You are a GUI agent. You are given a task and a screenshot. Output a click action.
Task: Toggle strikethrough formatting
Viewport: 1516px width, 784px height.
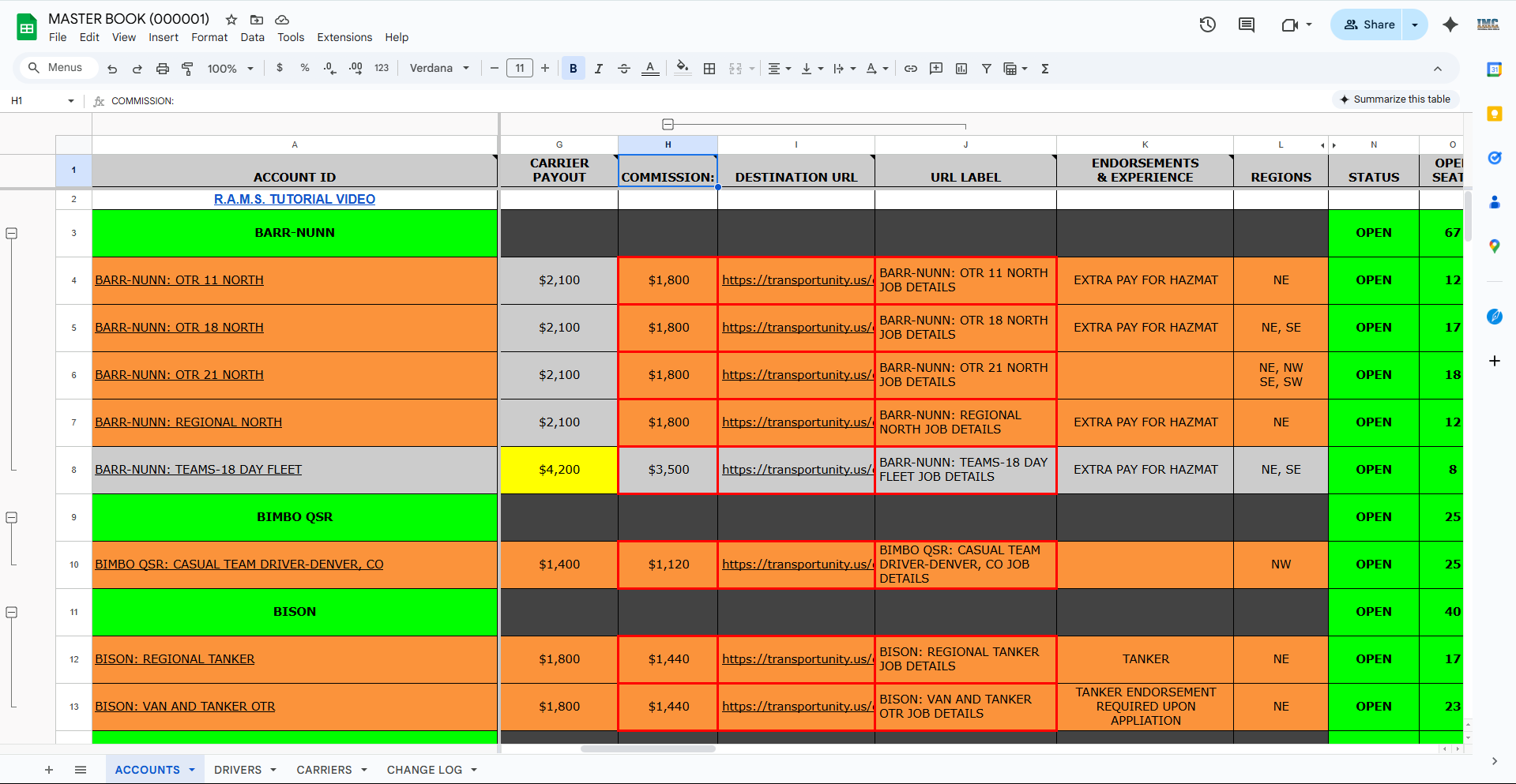tap(623, 69)
